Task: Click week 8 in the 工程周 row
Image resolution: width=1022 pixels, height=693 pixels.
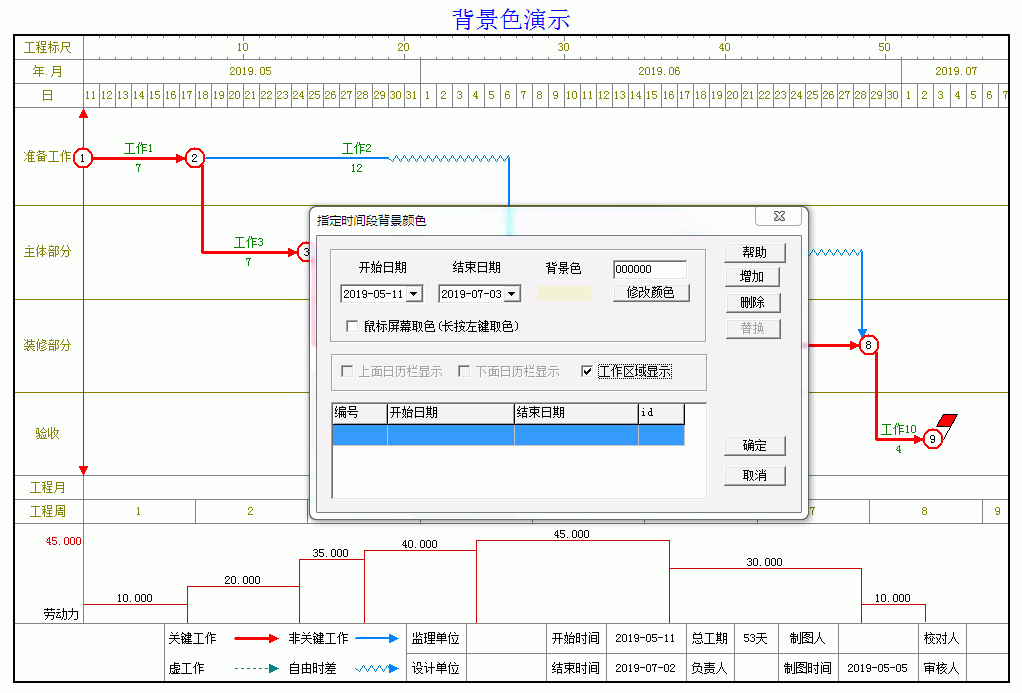Action: [924, 511]
